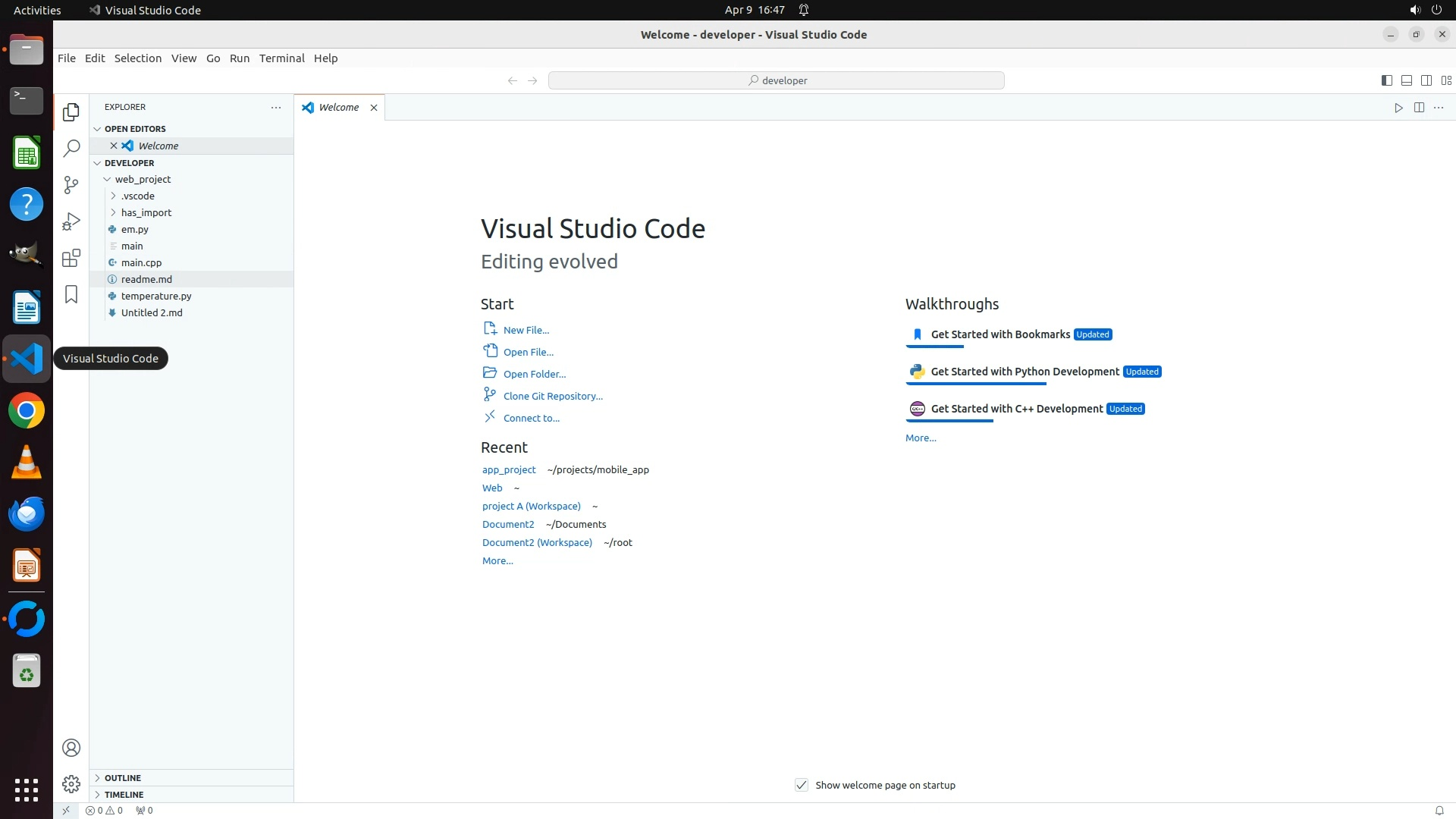Expand the .vscode folder
The height and width of the screenshot is (819, 1456).
137,196
